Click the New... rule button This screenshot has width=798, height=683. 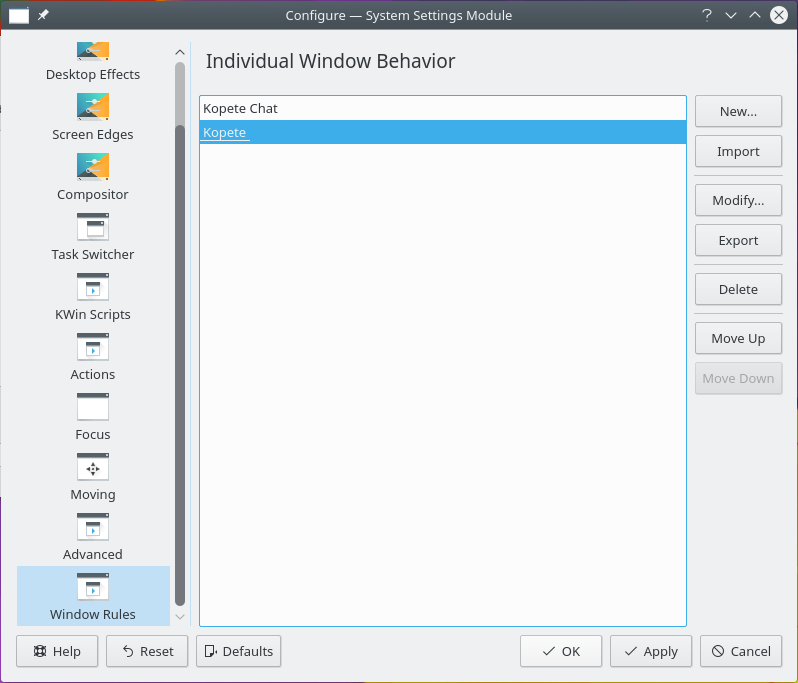pyautogui.click(x=738, y=112)
